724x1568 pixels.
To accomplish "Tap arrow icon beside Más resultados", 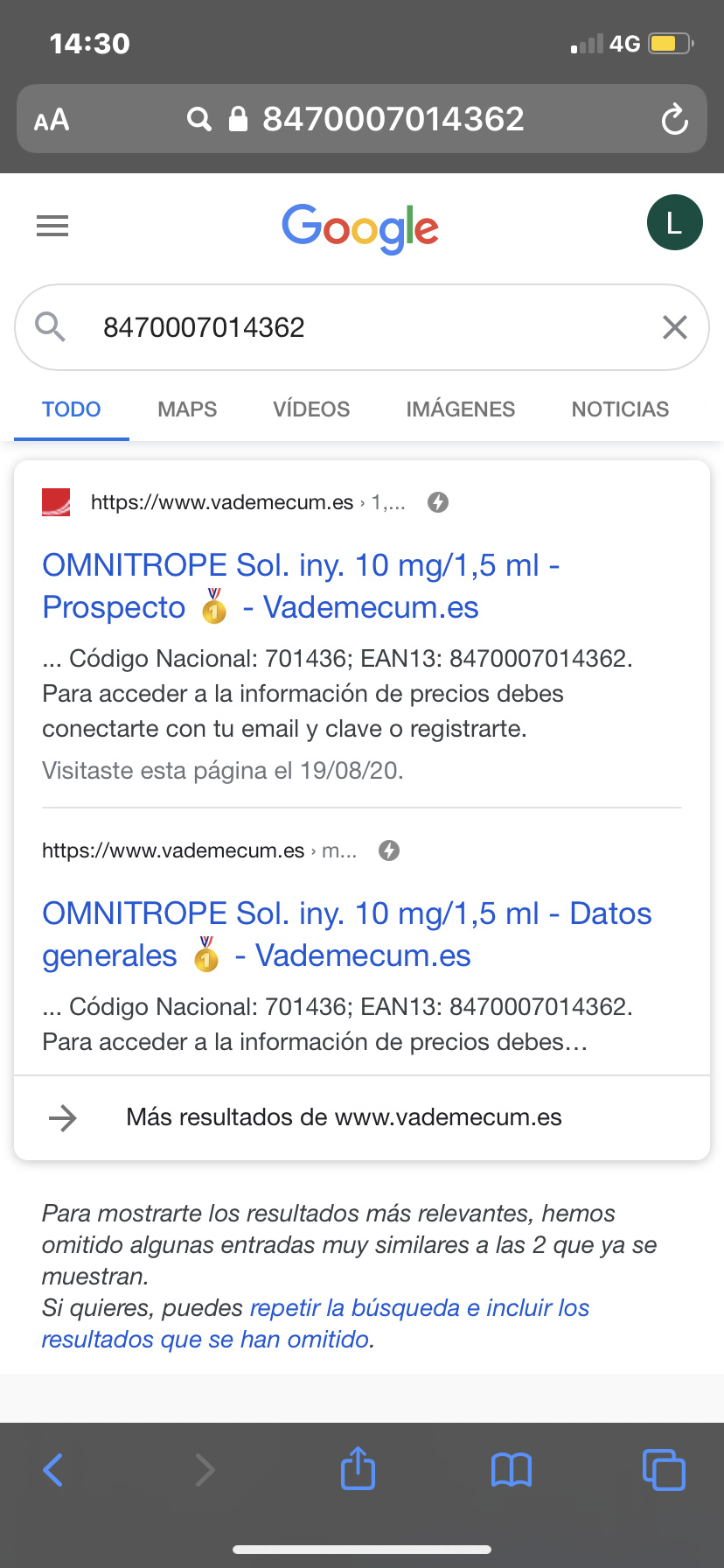I will pyautogui.click(x=63, y=1117).
